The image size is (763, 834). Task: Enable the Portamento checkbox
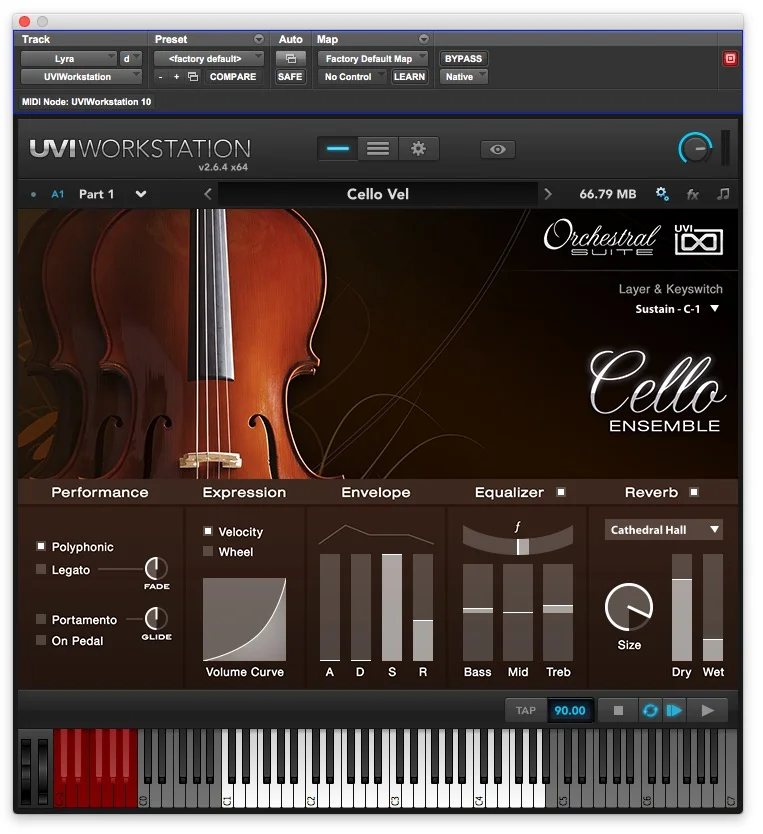pyautogui.click(x=40, y=619)
